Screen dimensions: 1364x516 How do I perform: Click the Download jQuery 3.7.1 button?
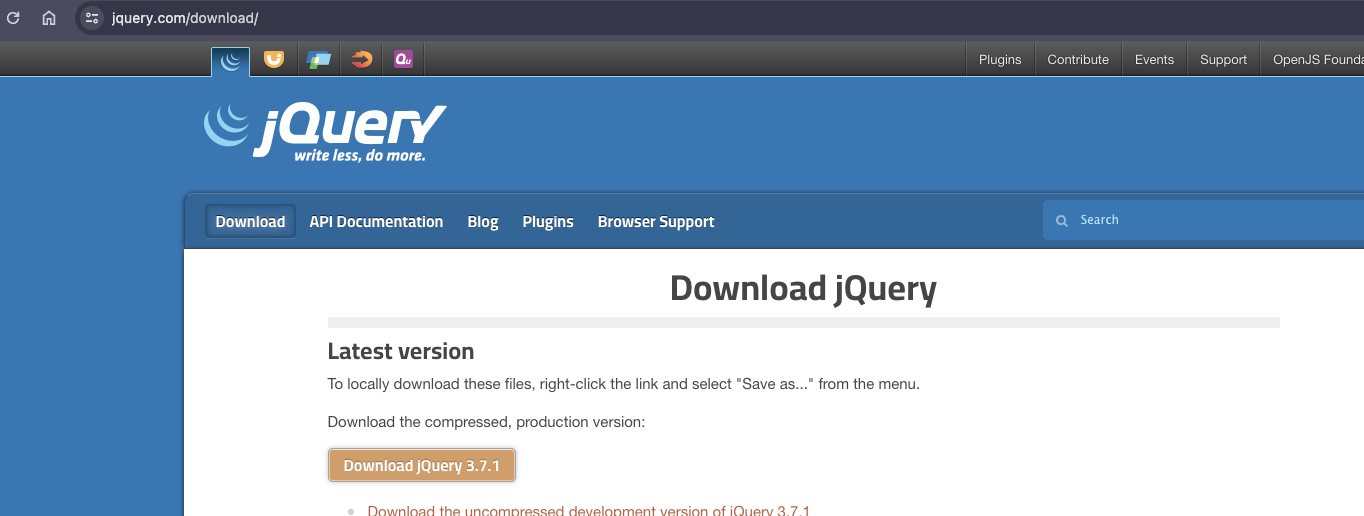coord(422,465)
